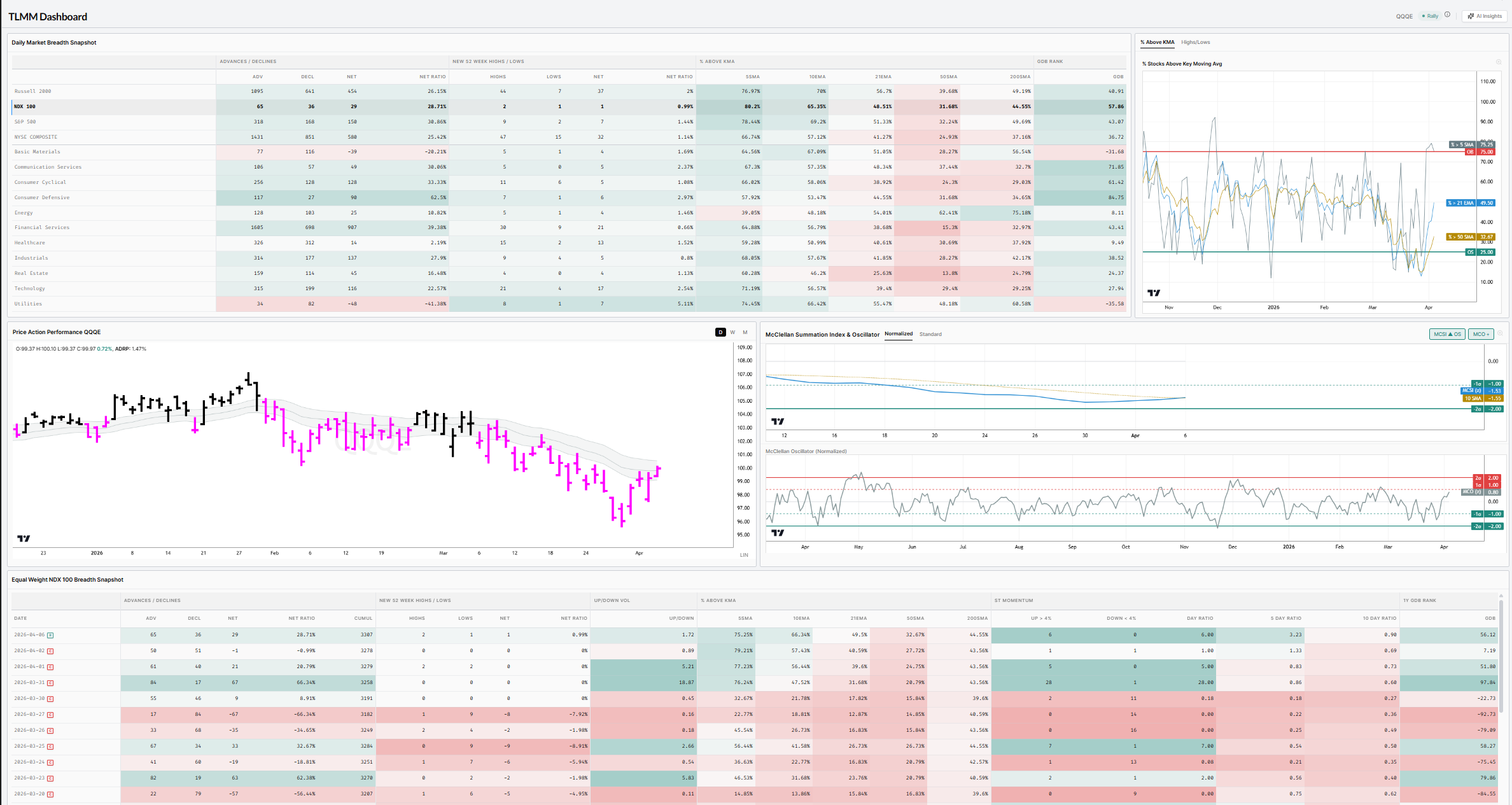Click TradingView logo on McClellan Oscillator chart

pyautogui.click(x=778, y=533)
